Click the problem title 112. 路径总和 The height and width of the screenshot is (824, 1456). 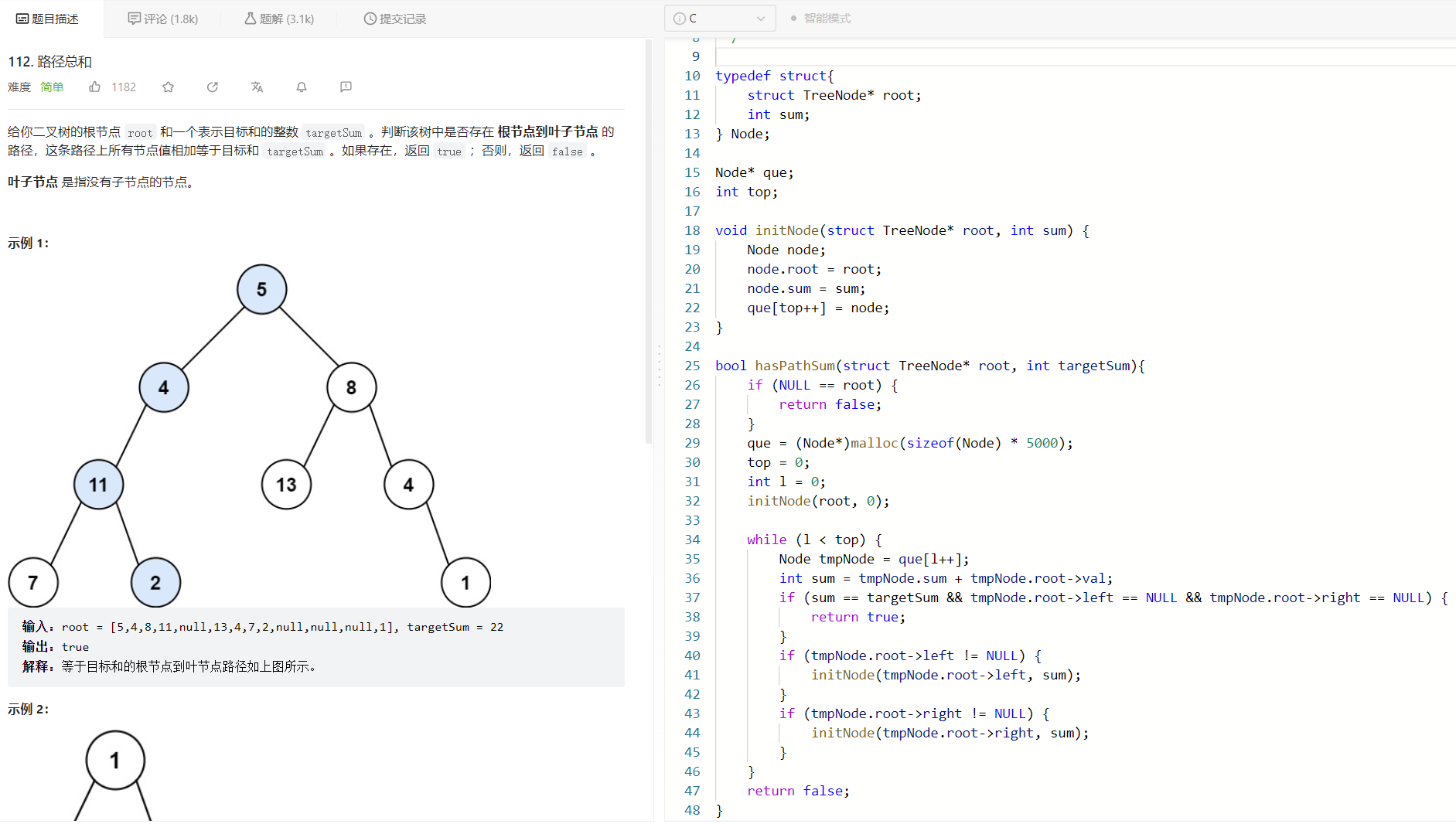50,62
